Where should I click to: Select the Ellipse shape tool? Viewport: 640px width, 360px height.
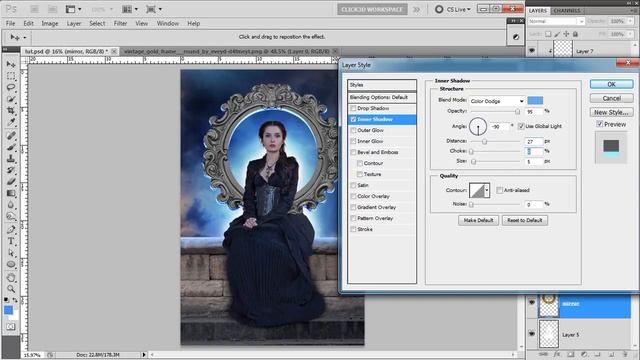point(11,264)
